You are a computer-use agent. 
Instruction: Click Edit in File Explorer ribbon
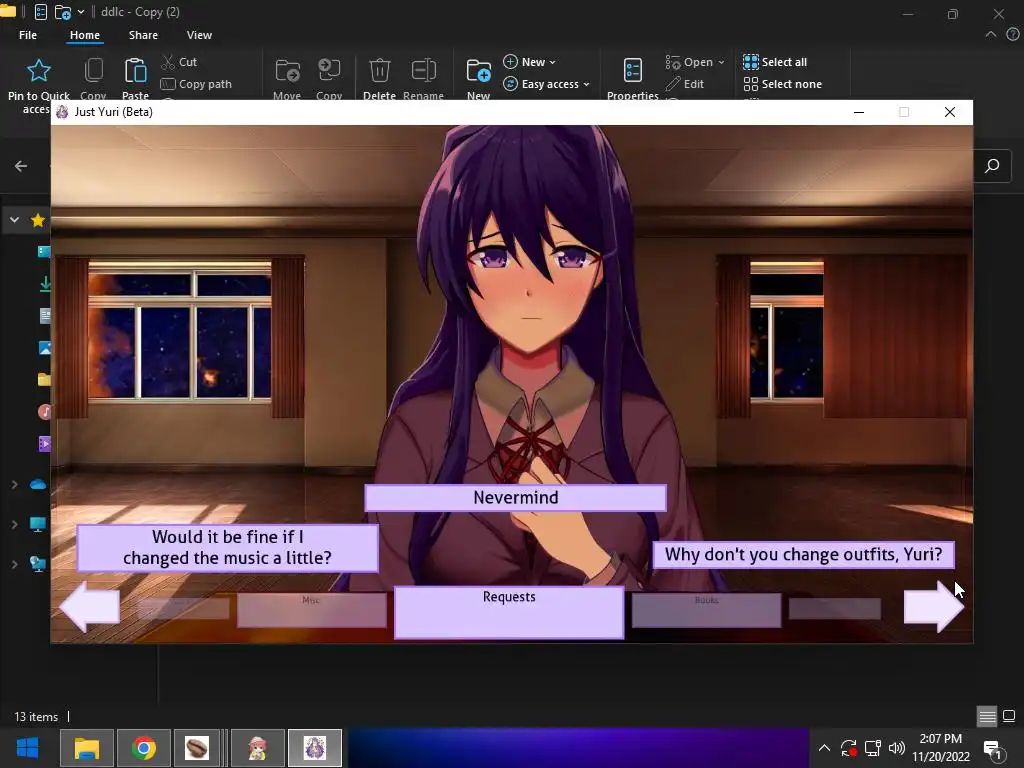pyautogui.click(x=684, y=84)
